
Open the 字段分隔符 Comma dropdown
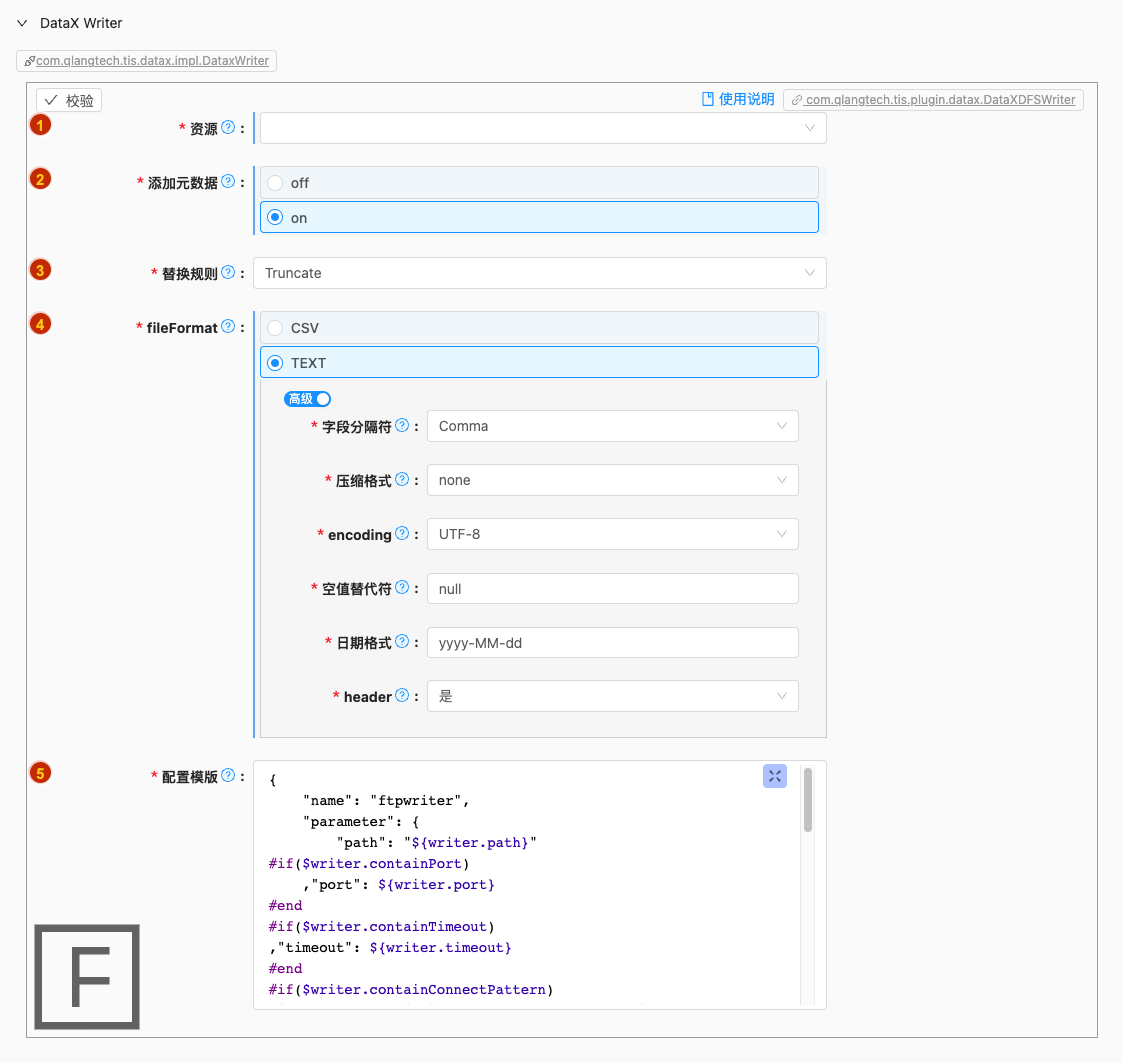613,426
